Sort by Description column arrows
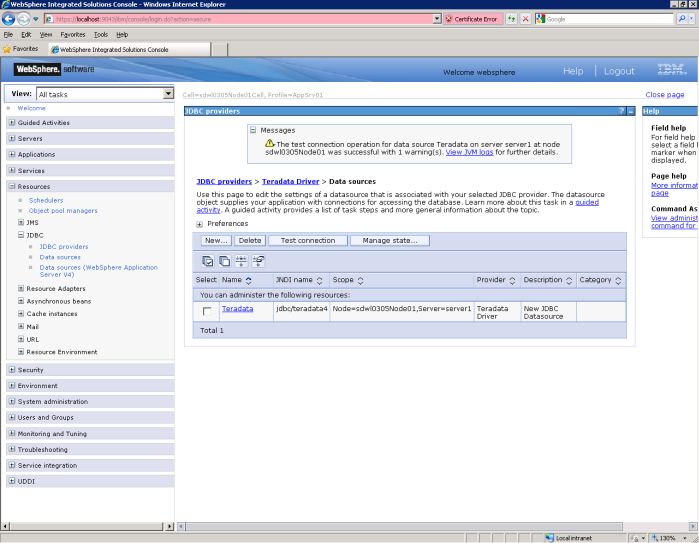The width and height of the screenshot is (699, 543). pyautogui.click(x=569, y=280)
